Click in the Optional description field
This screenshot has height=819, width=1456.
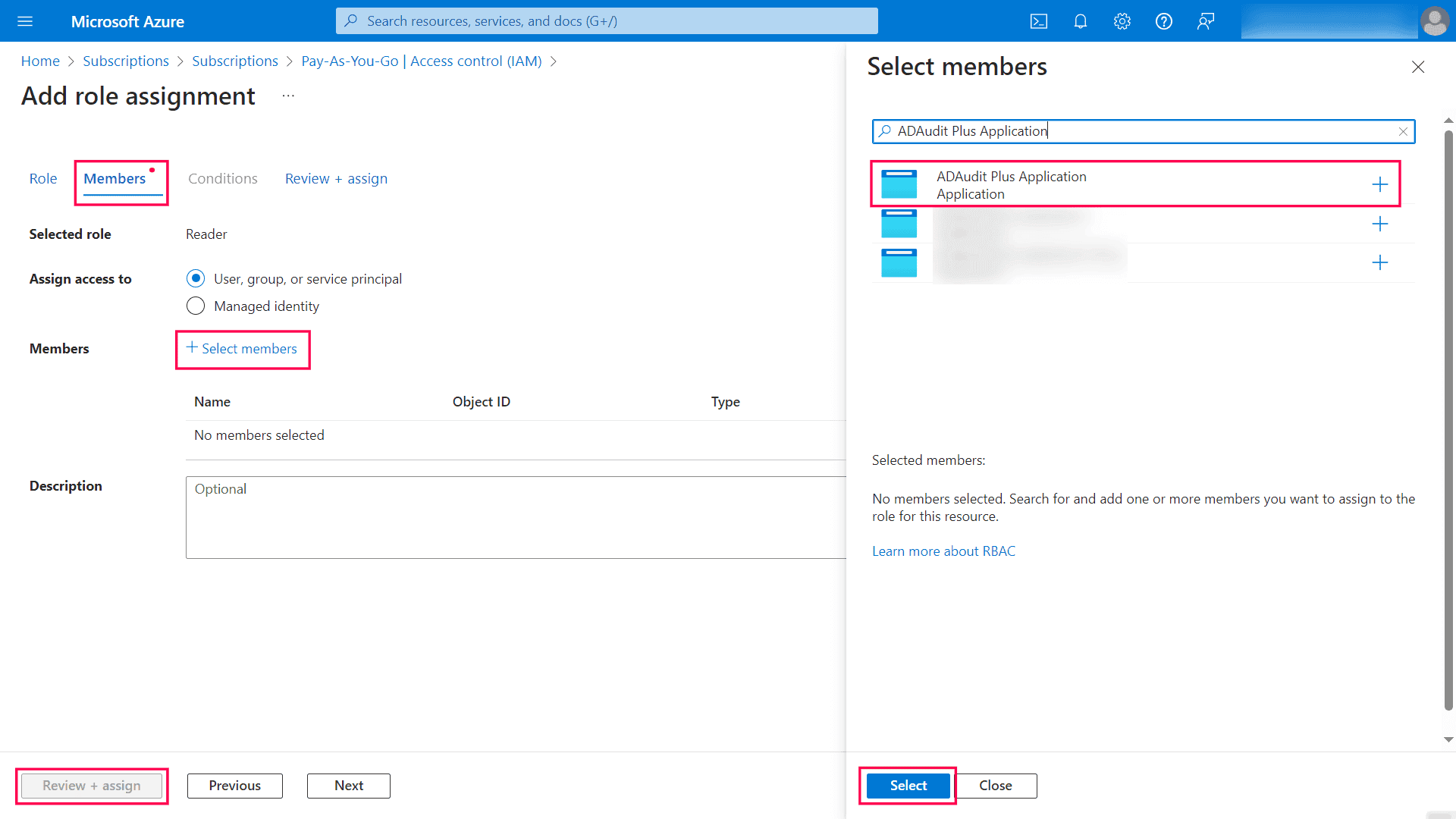516,516
